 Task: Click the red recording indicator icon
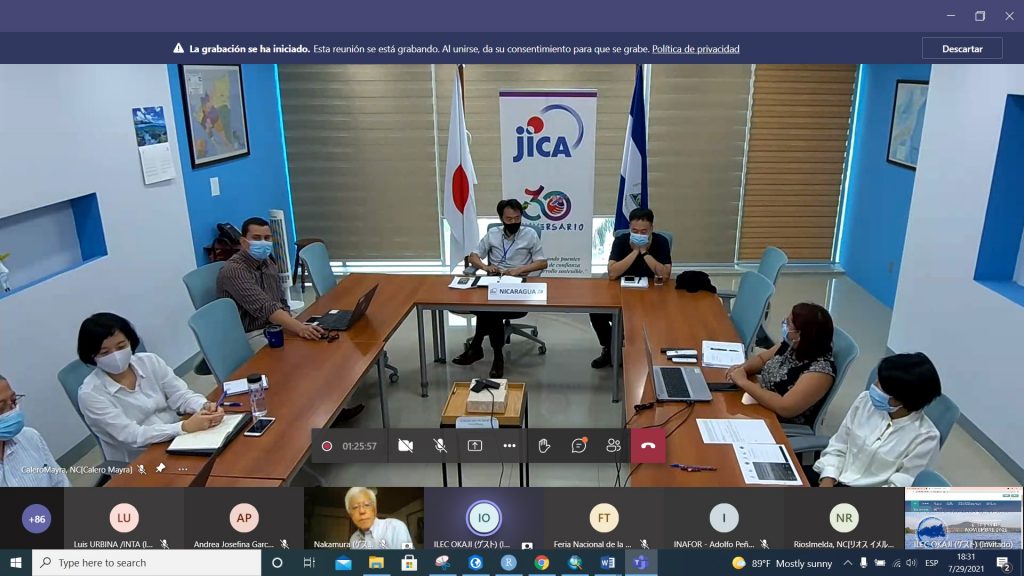click(327, 446)
